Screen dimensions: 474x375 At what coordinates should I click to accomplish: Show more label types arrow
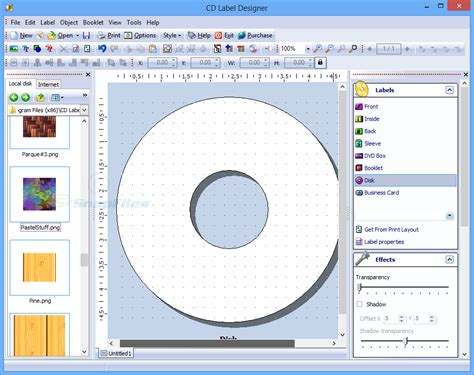pos(449,216)
